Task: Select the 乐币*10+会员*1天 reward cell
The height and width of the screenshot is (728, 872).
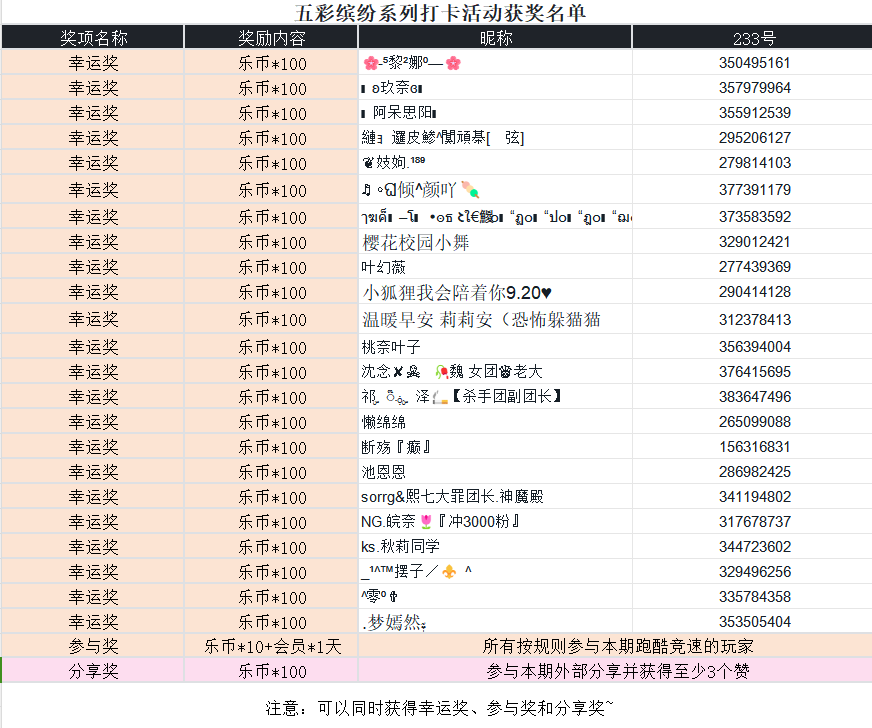Action: tap(271, 647)
